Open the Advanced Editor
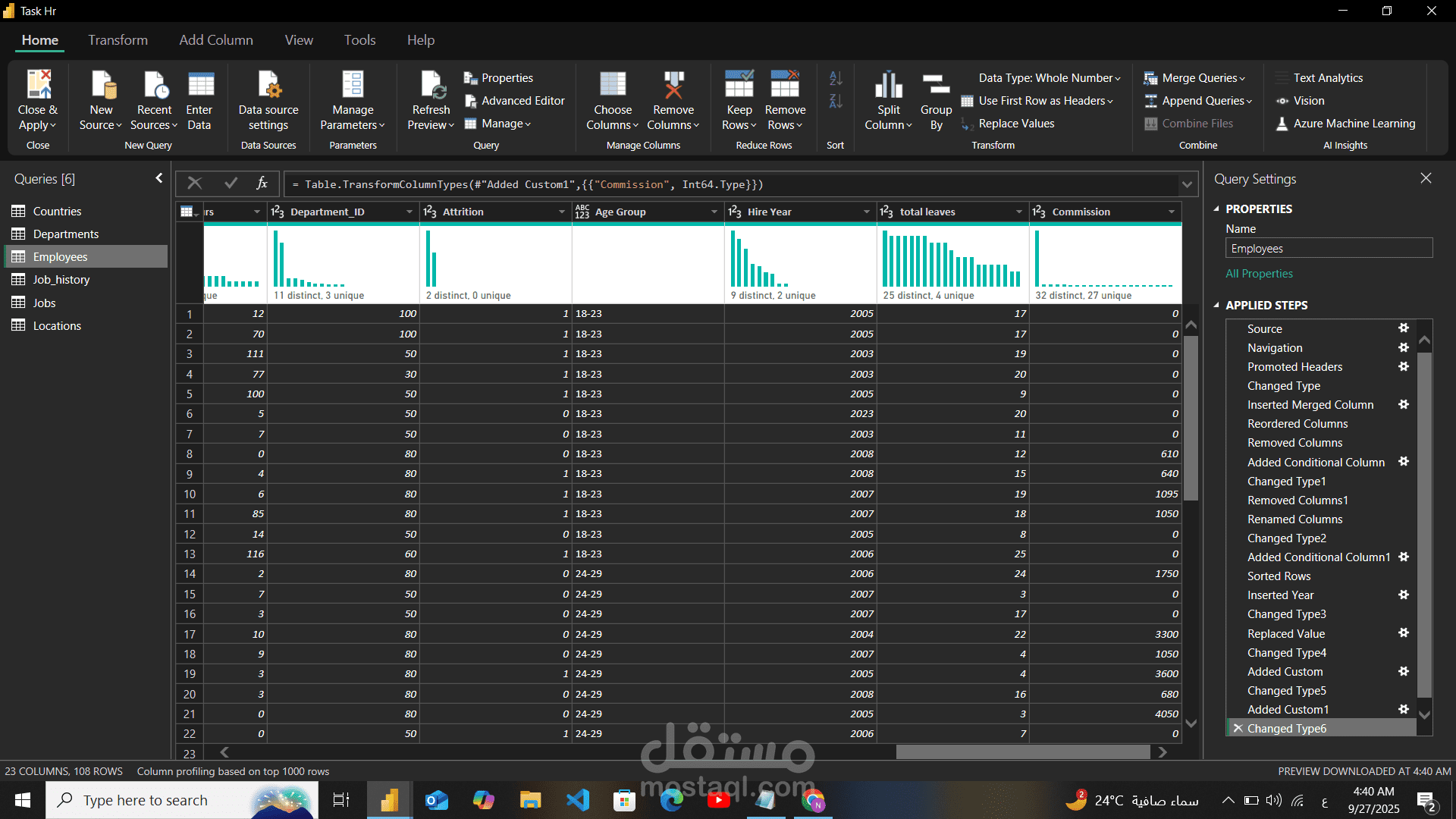The width and height of the screenshot is (1456, 819). pos(515,101)
